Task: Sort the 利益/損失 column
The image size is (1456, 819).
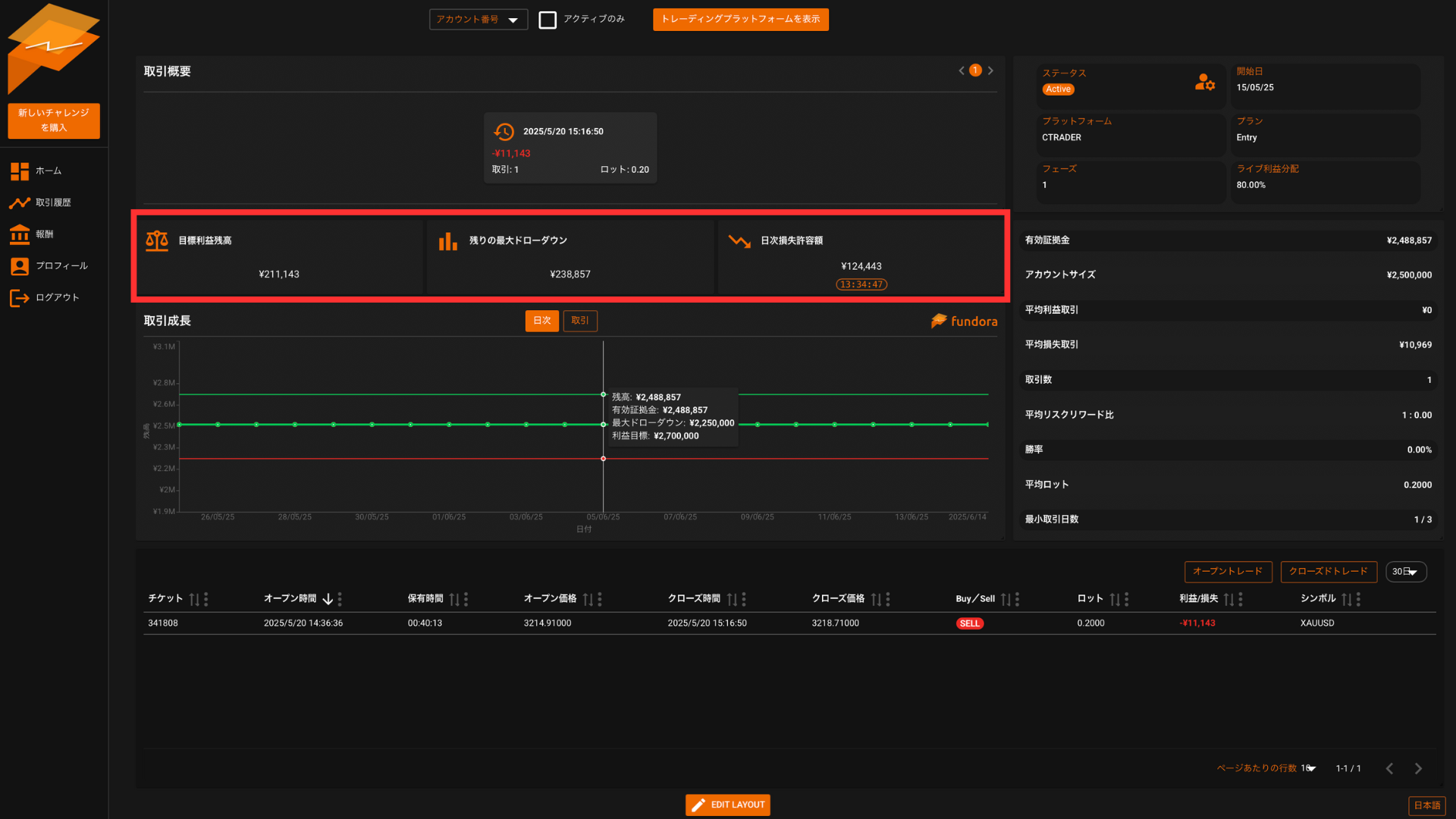Action: pos(1228,599)
